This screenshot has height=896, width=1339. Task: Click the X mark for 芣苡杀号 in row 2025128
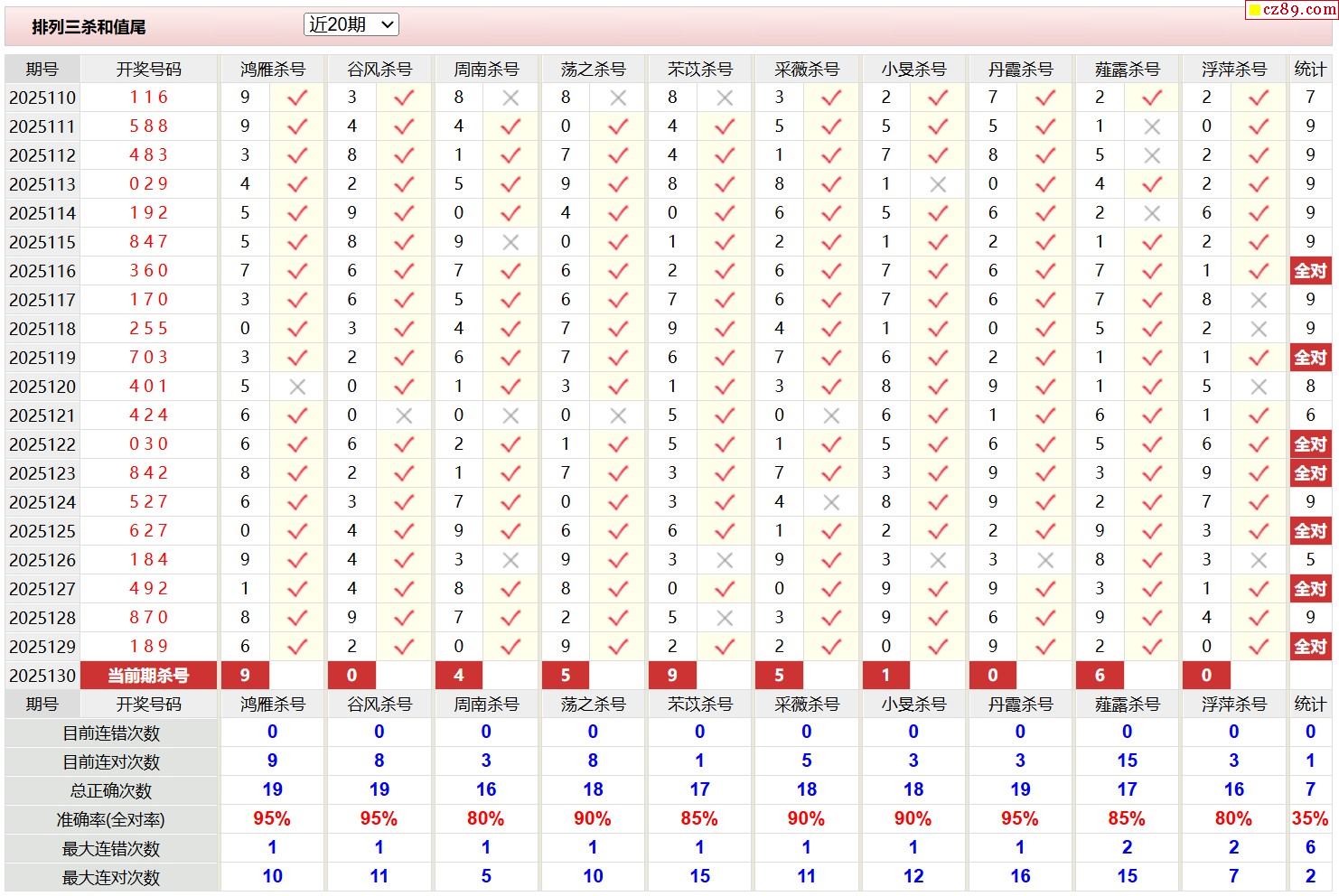(725, 618)
